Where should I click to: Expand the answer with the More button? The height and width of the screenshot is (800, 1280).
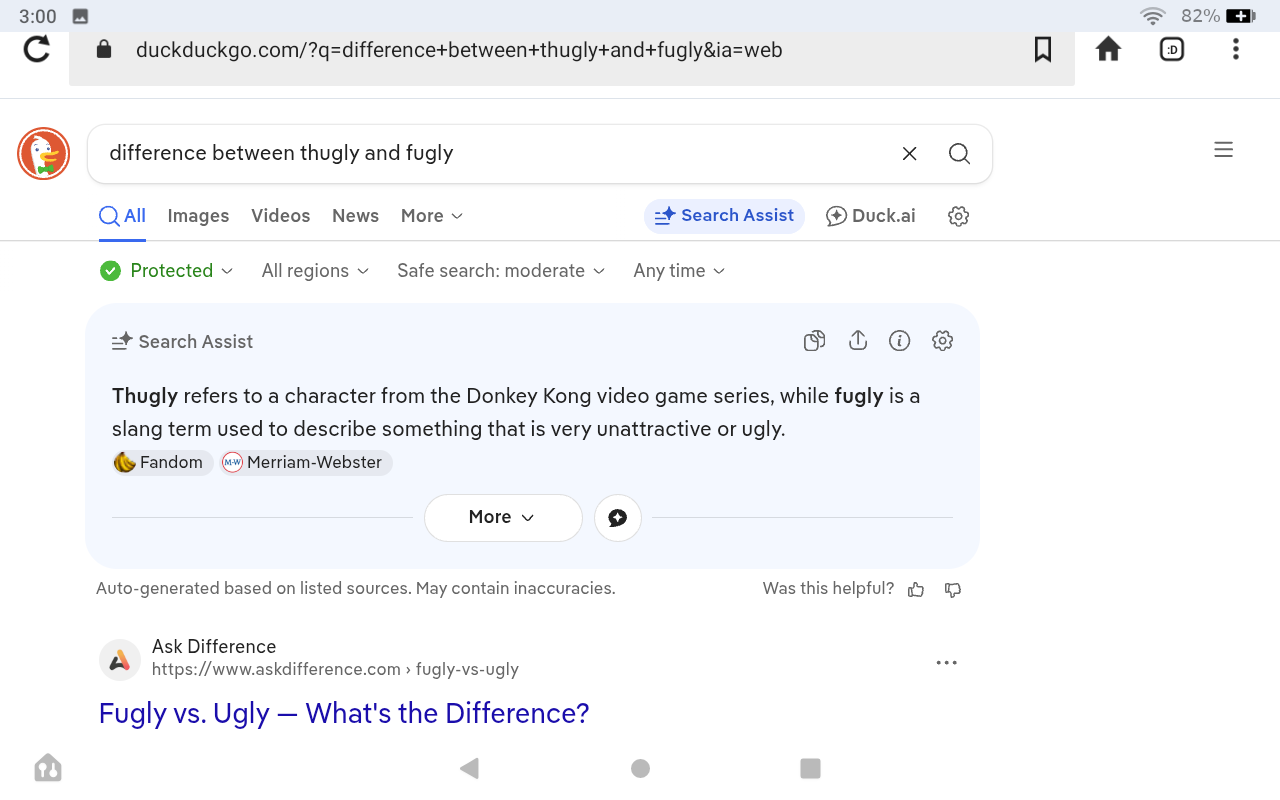(x=503, y=517)
